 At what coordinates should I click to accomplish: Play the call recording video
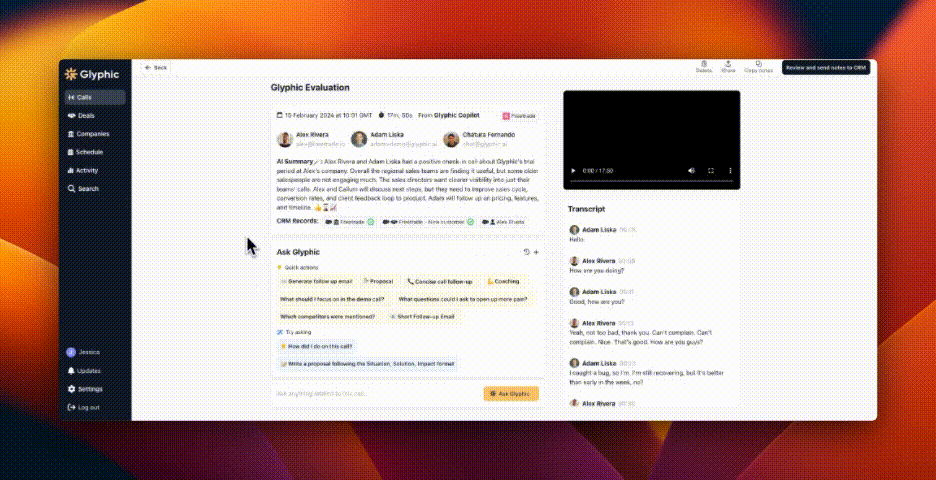coord(574,171)
